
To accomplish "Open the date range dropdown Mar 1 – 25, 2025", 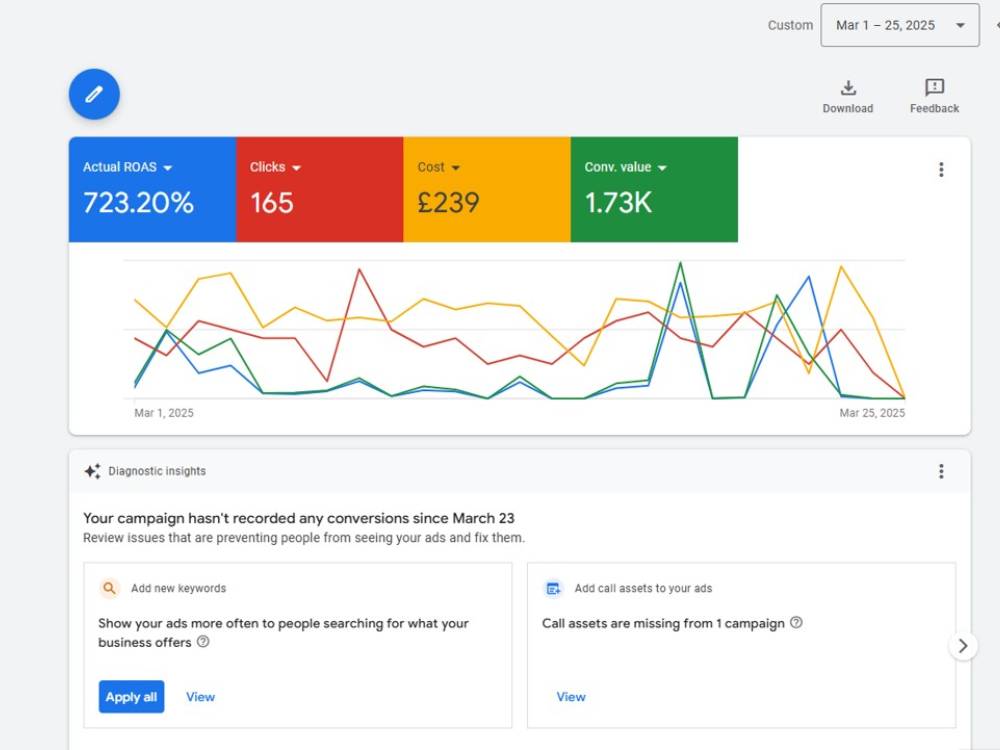I will coord(900,25).
